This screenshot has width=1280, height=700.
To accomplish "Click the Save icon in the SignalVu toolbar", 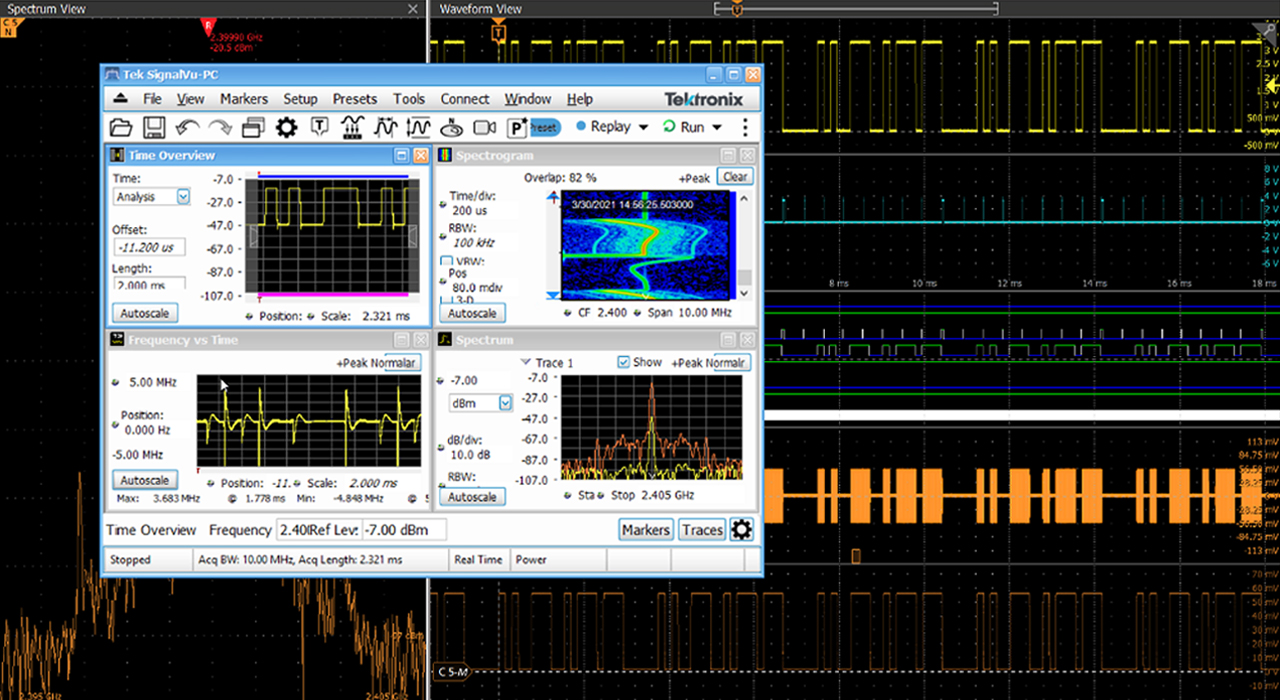I will (152, 126).
